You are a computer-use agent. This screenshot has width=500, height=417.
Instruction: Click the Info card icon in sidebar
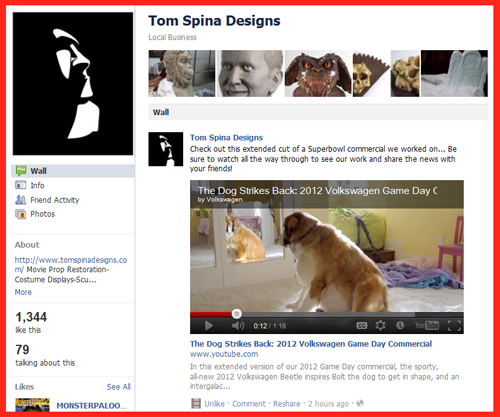point(21,185)
